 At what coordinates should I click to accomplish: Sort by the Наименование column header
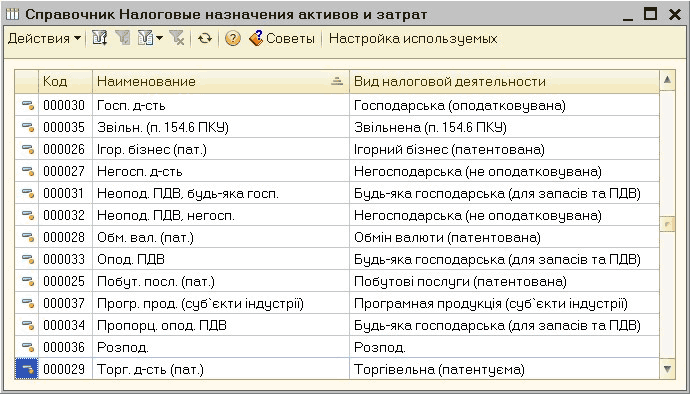pyautogui.click(x=221, y=81)
